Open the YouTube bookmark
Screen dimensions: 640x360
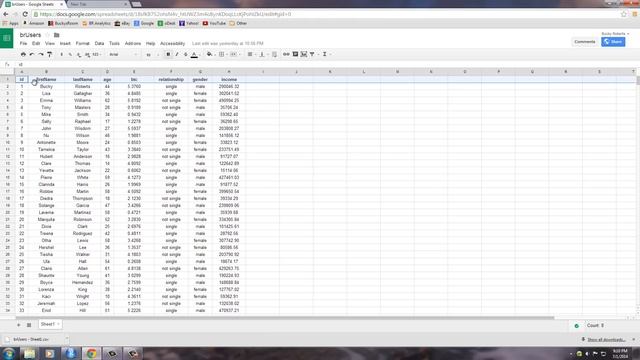[214, 23]
